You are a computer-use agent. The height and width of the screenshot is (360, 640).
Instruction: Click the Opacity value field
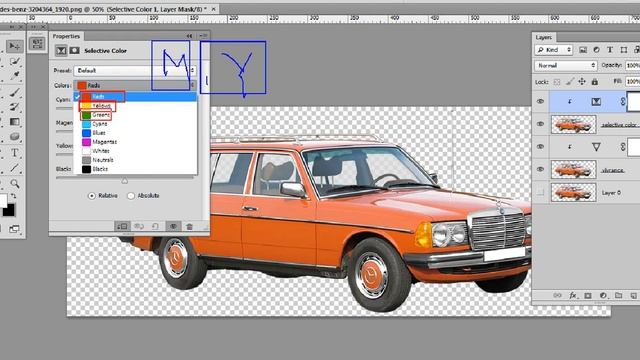(632, 65)
